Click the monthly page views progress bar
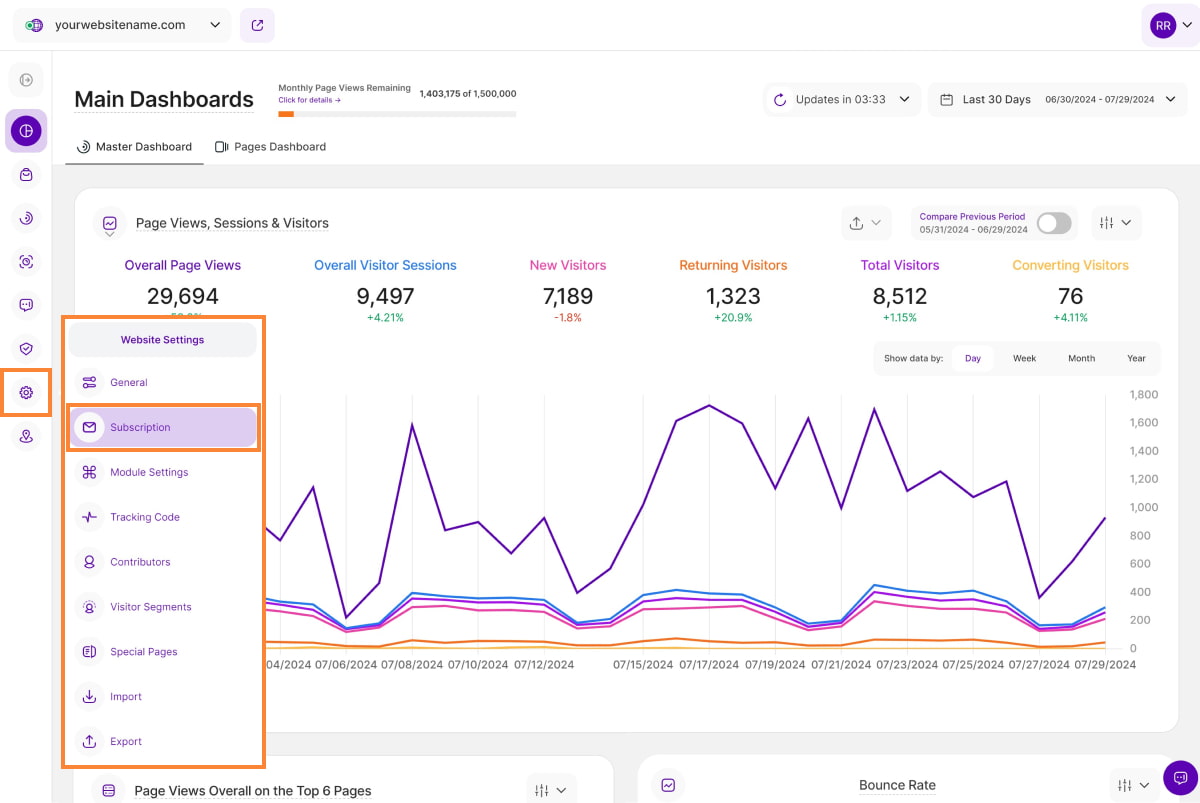This screenshot has width=1200, height=803. point(396,114)
